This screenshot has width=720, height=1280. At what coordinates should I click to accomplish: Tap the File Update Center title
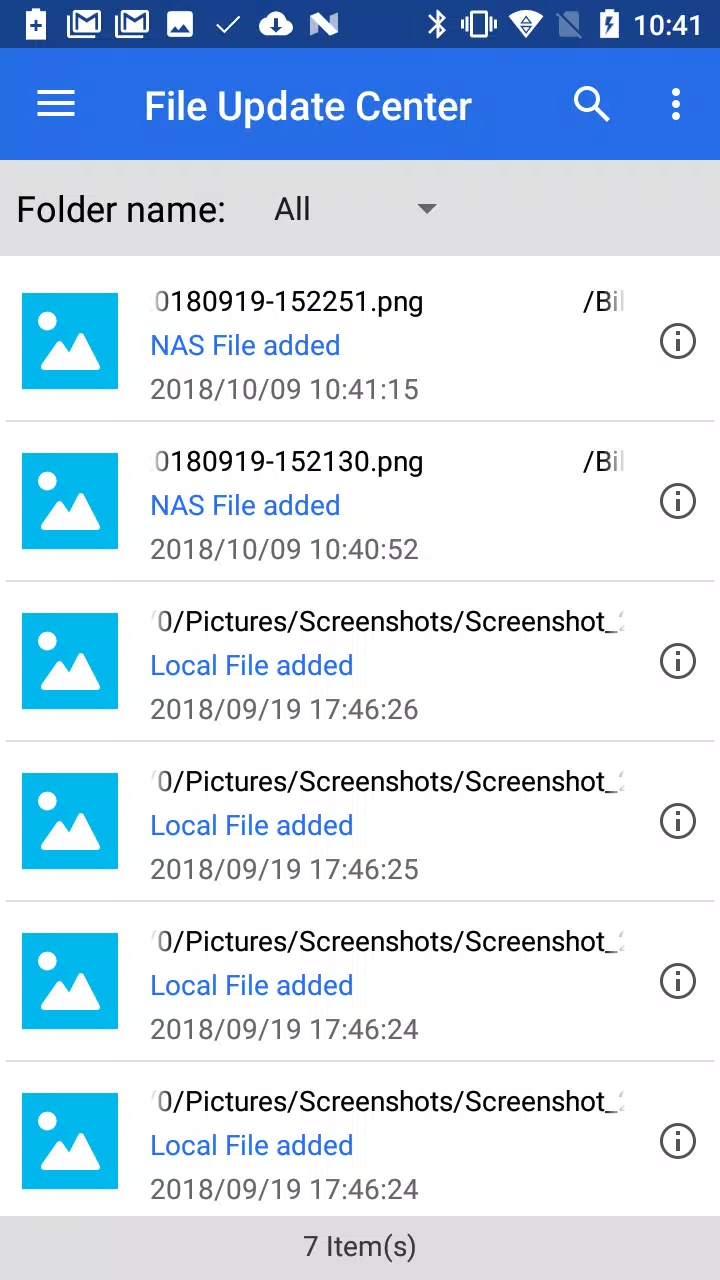point(308,106)
